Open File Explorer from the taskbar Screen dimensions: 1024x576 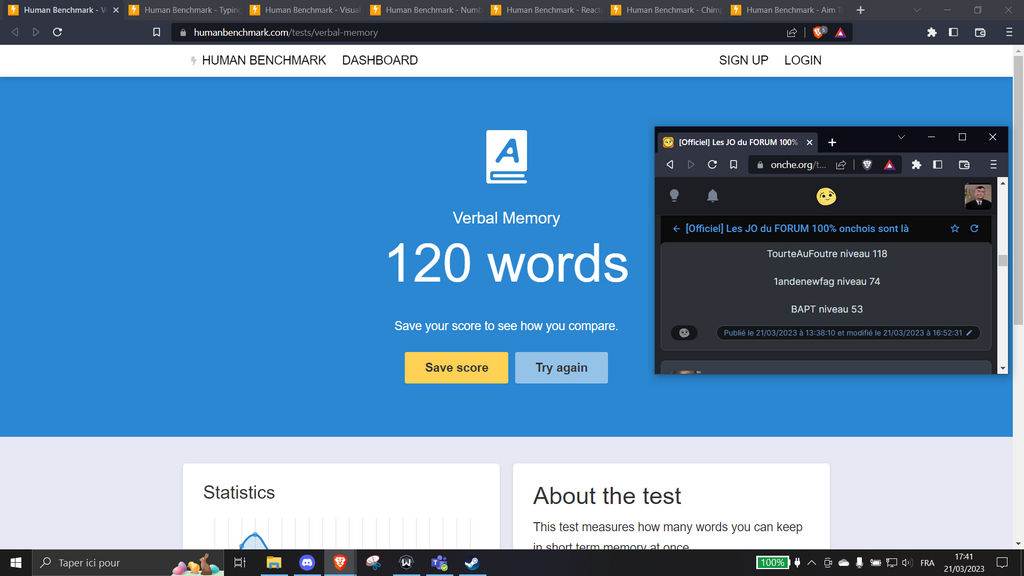click(x=274, y=562)
